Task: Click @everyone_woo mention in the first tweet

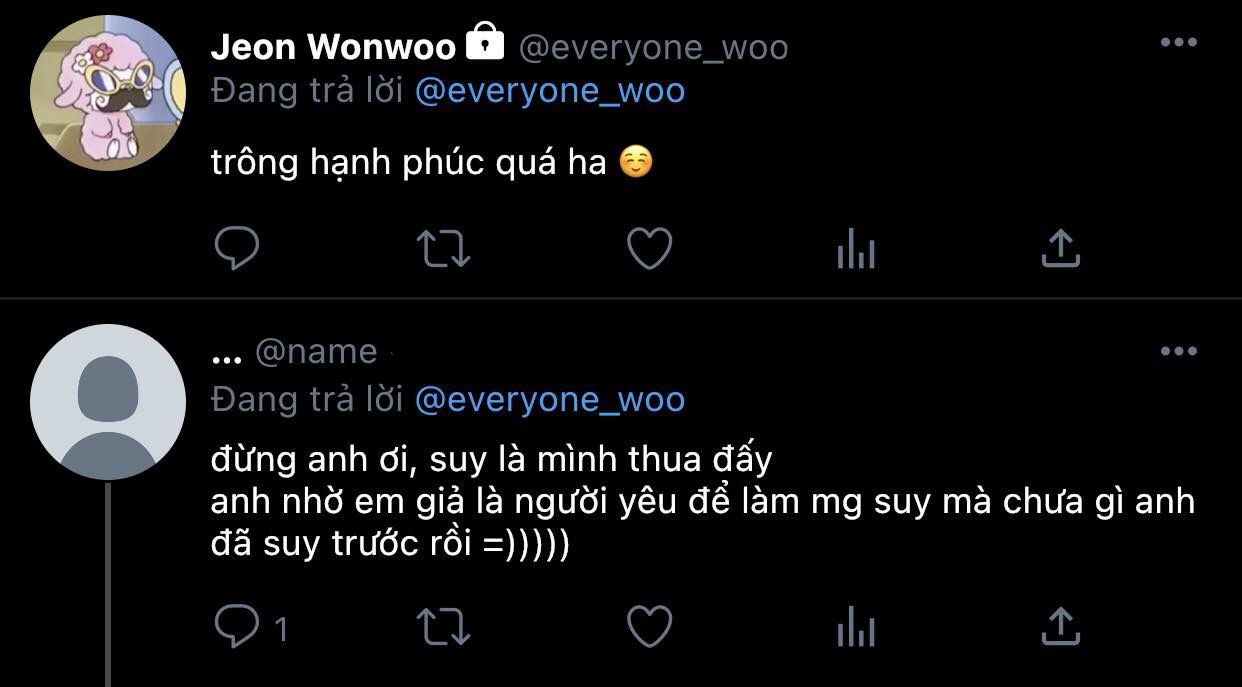Action: coord(549,91)
